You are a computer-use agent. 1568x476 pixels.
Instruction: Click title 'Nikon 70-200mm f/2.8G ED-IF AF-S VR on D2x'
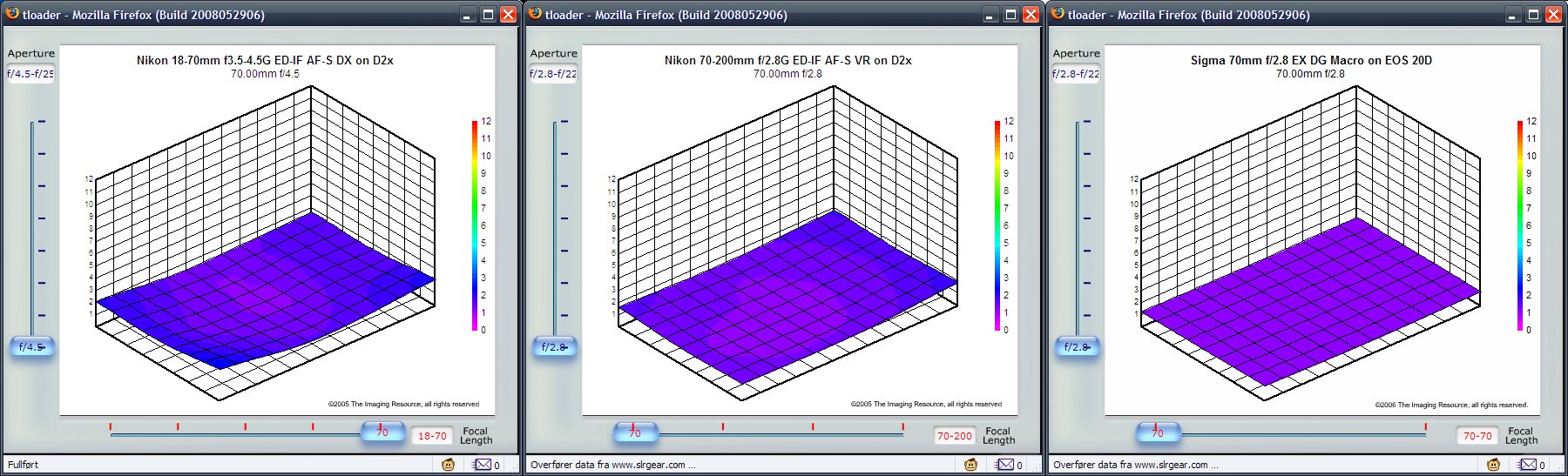click(788, 60)
